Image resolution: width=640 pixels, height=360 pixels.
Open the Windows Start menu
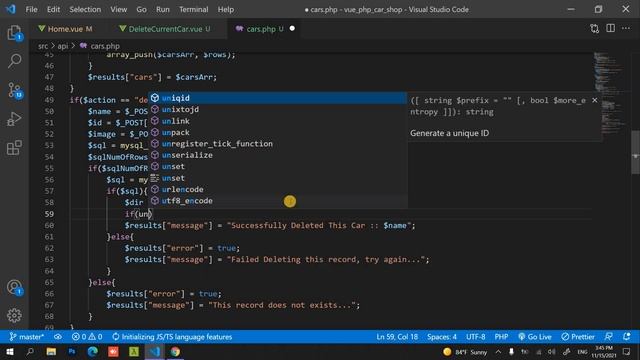pyautogui.click(x=9, y=351)
